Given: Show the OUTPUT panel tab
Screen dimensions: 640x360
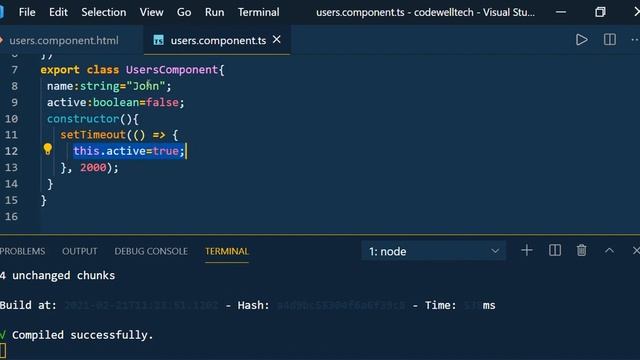Looking at the screenshot, I should [80, 251].
